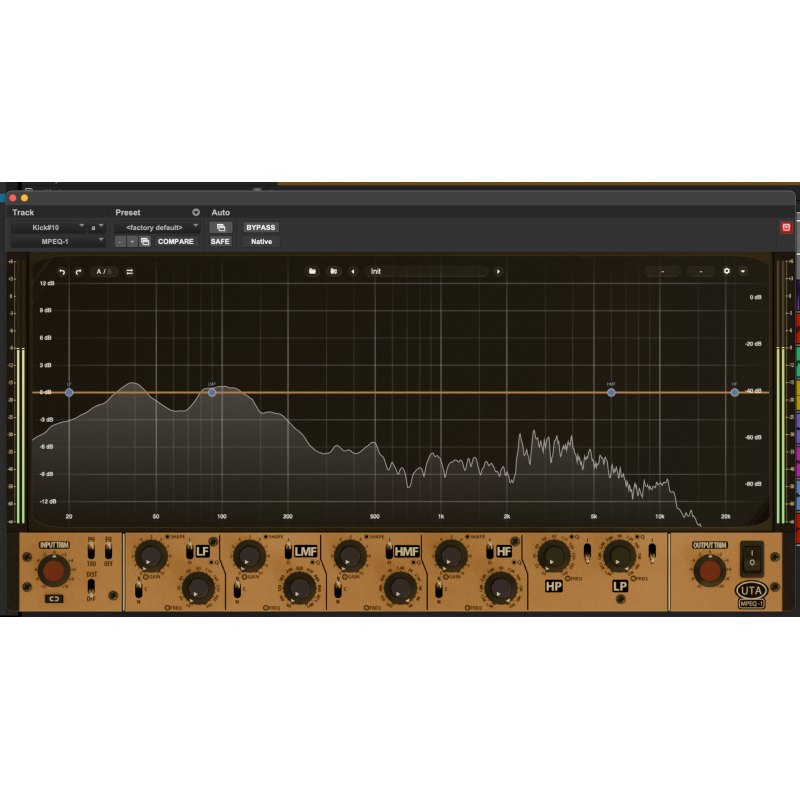Flip the LMF shape switch C/N
Screen dimensions: 800x800
pos(237,589)
